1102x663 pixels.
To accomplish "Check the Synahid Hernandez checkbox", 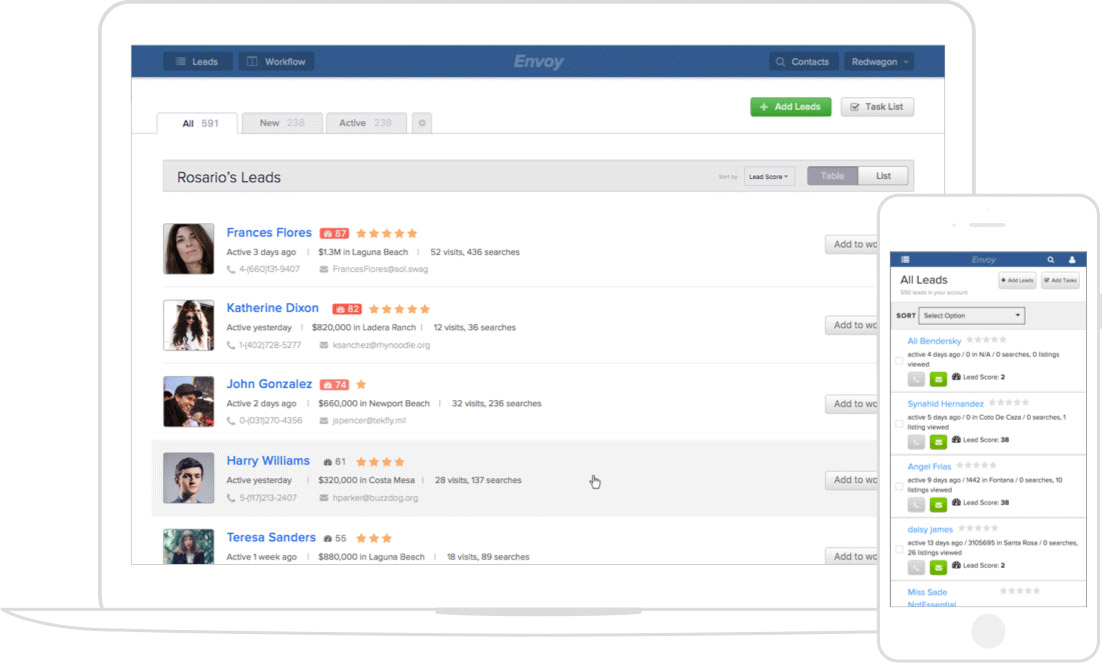I will coord(899,423).
